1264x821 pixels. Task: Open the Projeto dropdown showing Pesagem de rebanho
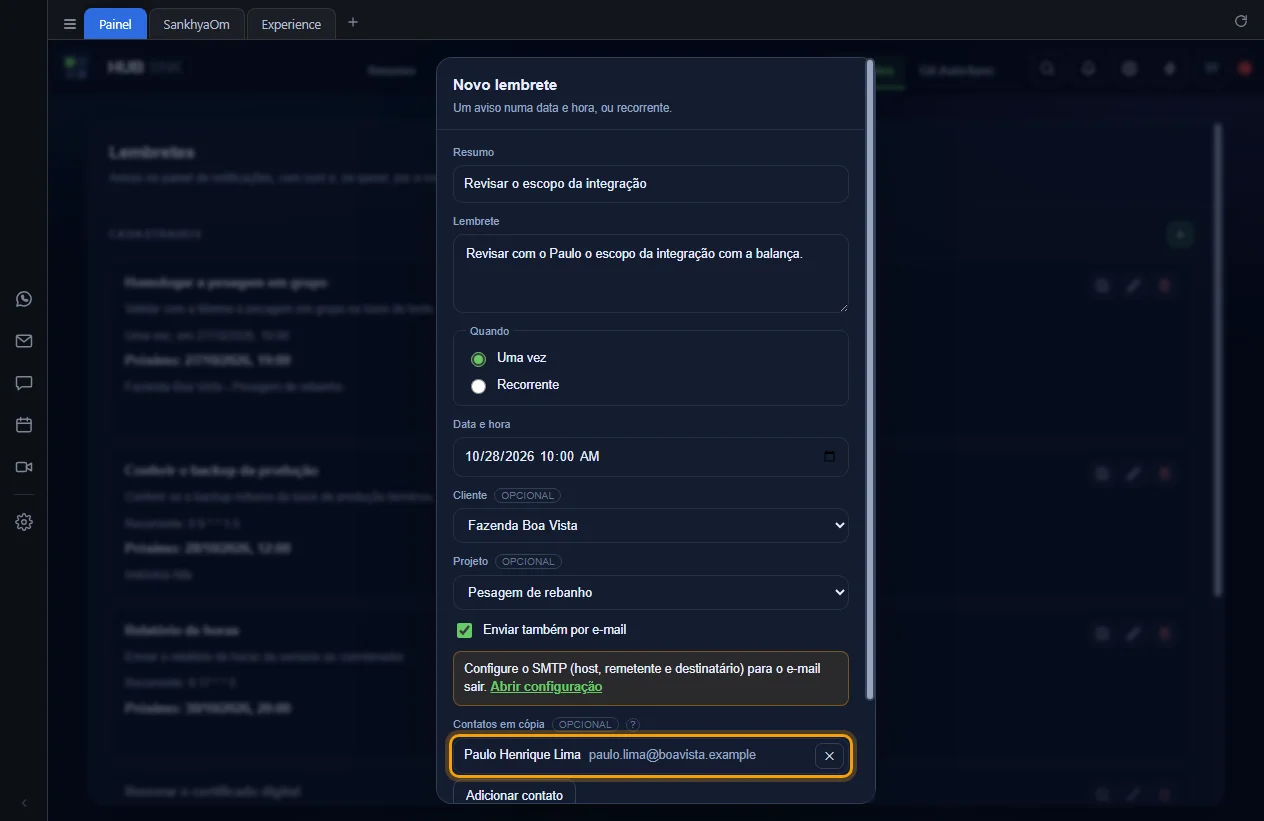click(651, 593)
